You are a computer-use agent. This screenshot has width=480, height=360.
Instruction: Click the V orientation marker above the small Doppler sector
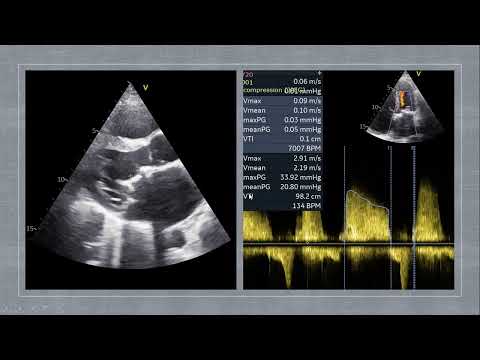pos(419,74)
